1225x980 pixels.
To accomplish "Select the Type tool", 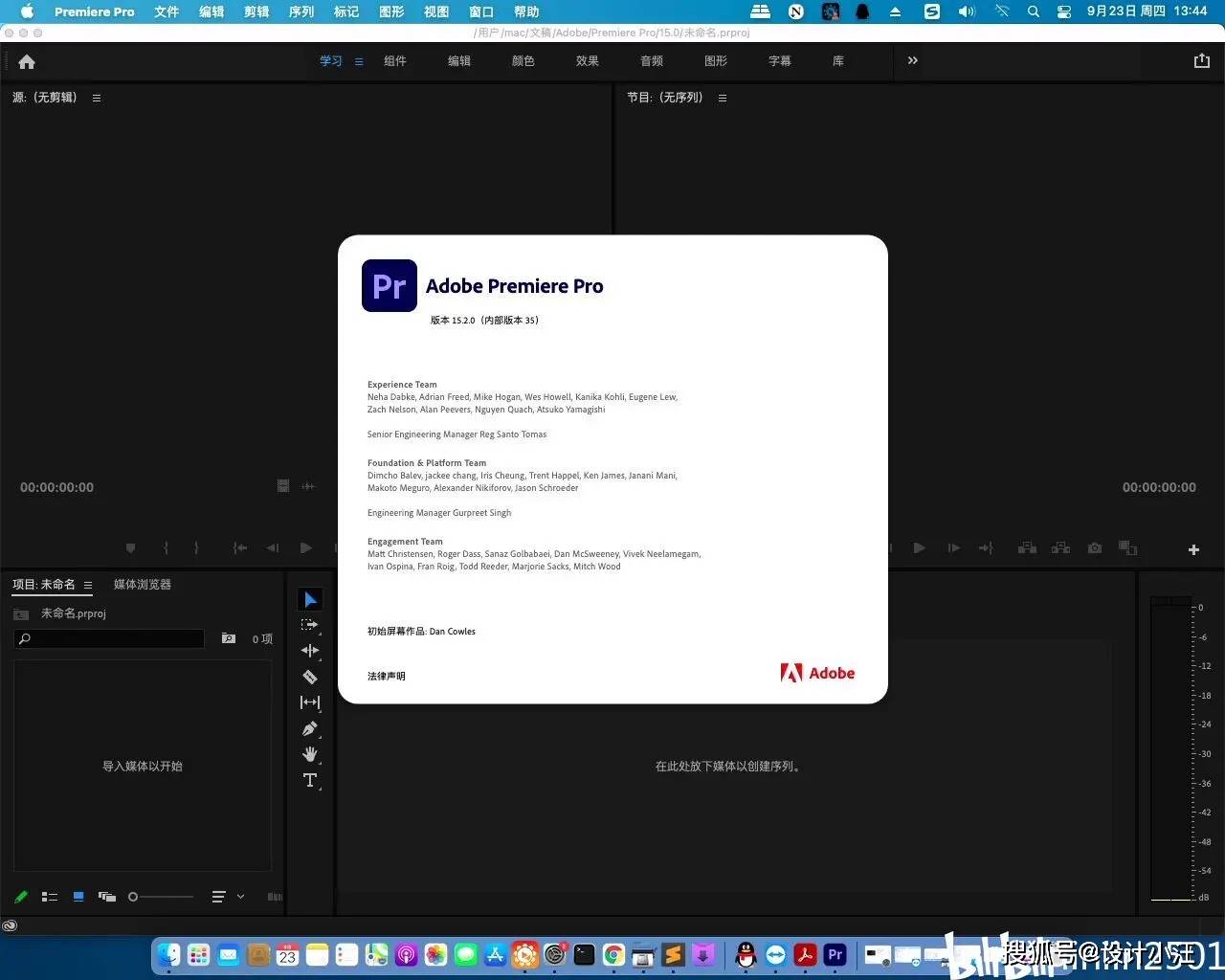I will pyautogui.click(x=310, y=780).
